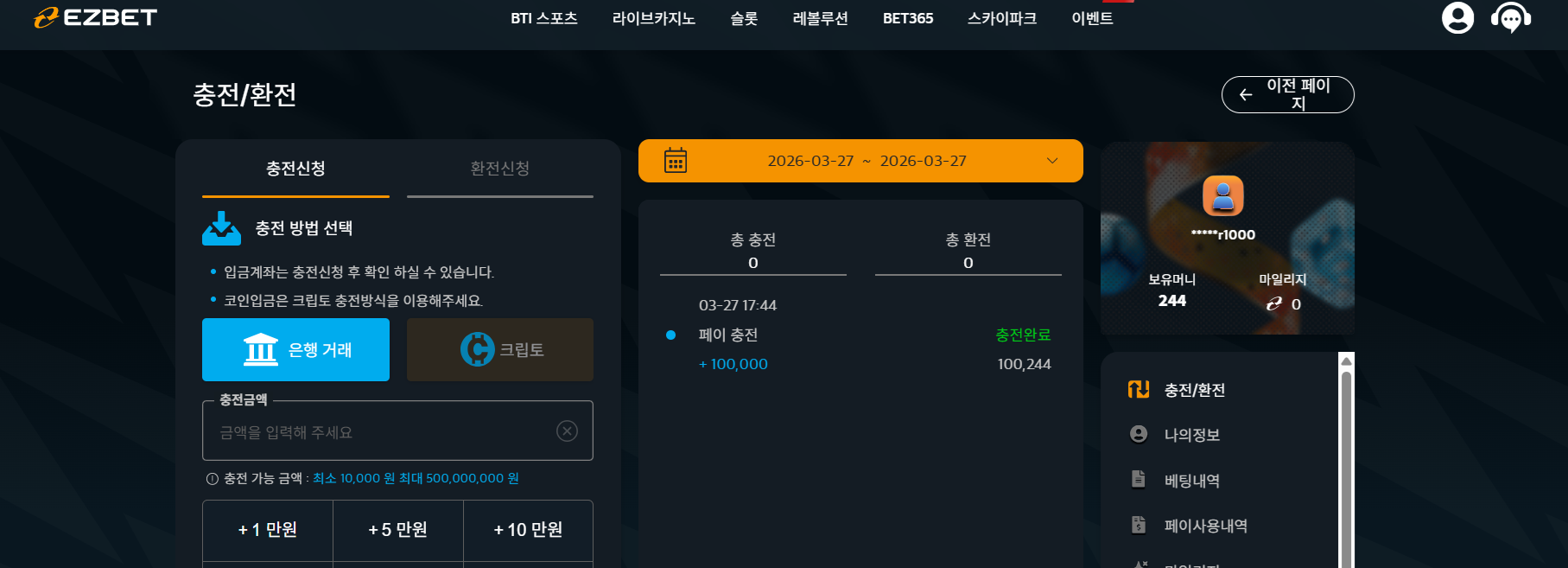Viewport: 1568px width, 568px height.
Task: Open the customer support headset icon
Action: point(1511,17)
